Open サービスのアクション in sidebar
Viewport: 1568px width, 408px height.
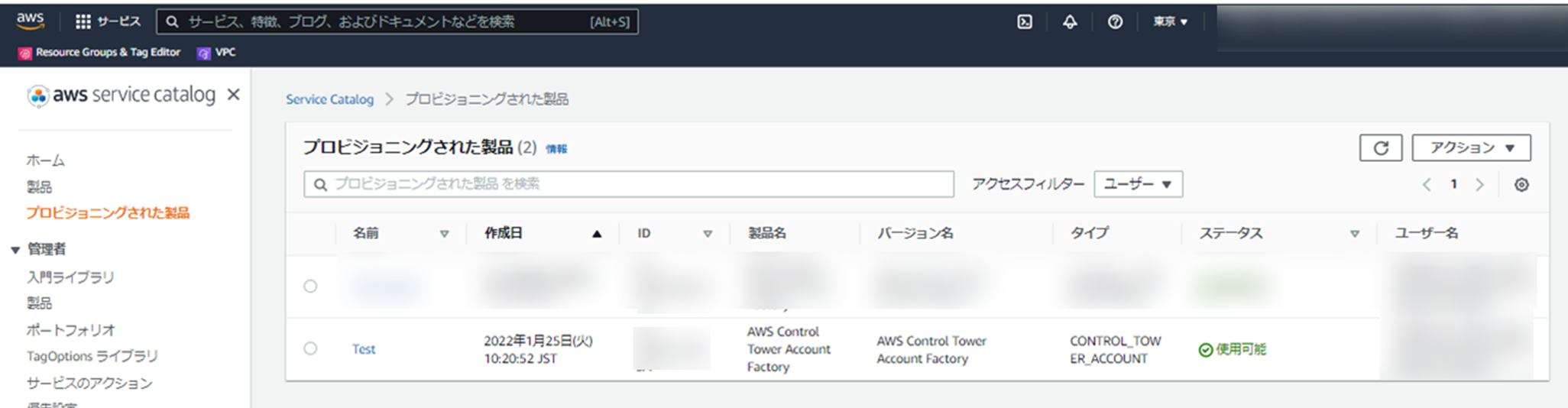tap(89, 383)
